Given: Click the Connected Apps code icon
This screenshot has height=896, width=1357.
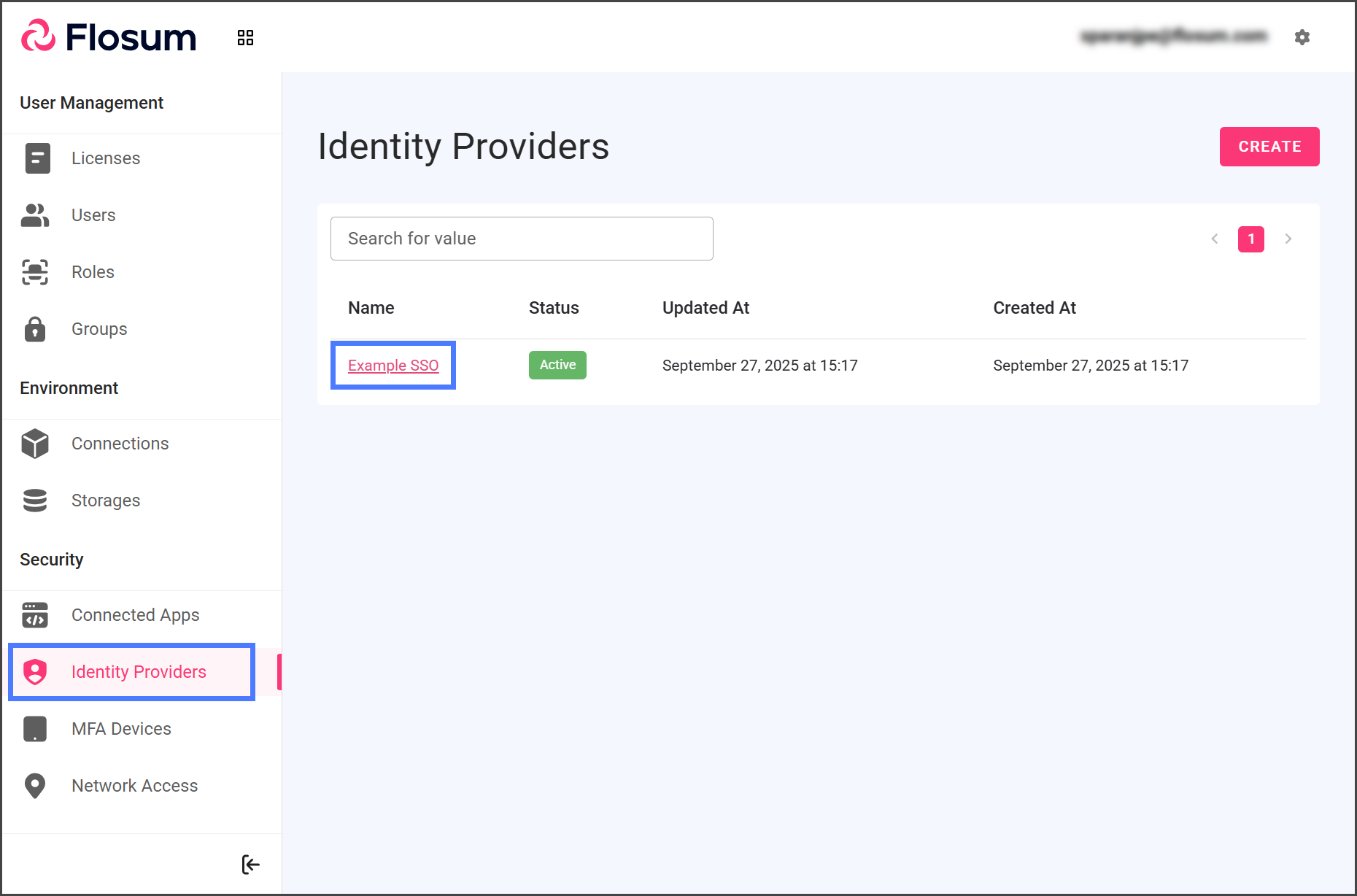Looking at the screenshot, I should point(35,615).
